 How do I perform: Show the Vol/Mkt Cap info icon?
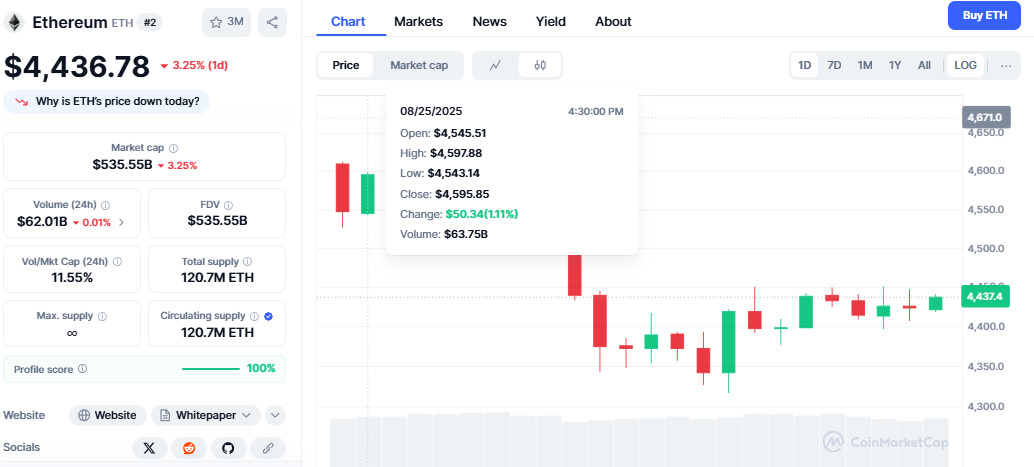pyautogui.click(x=117, y=261)
